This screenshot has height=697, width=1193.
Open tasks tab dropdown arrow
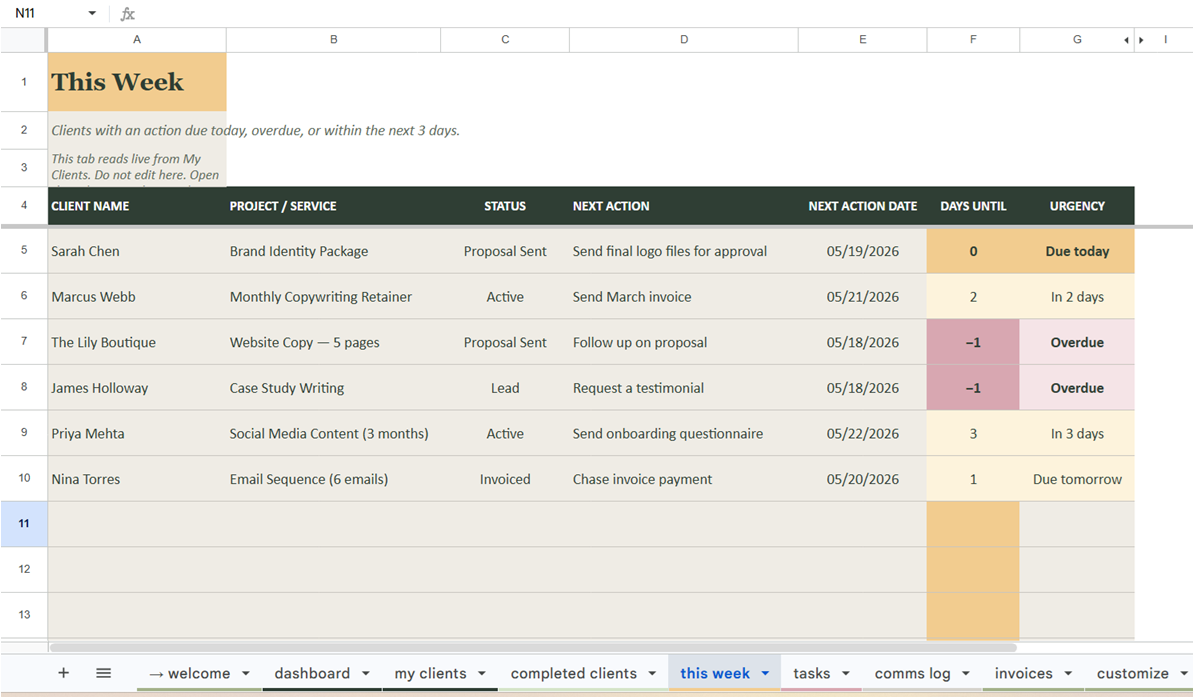[x=845, y=673]
